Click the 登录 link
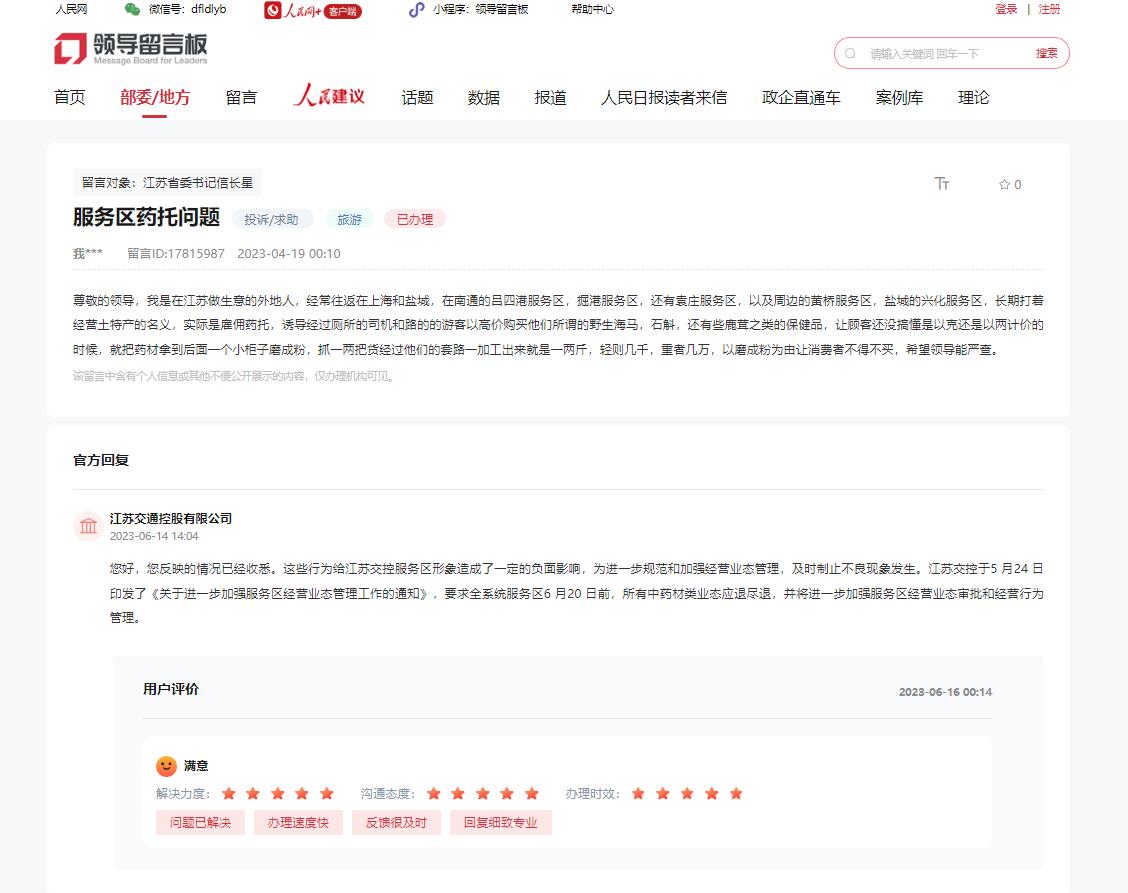This screenshot has height=893, width=1128. coord(1006,9)
